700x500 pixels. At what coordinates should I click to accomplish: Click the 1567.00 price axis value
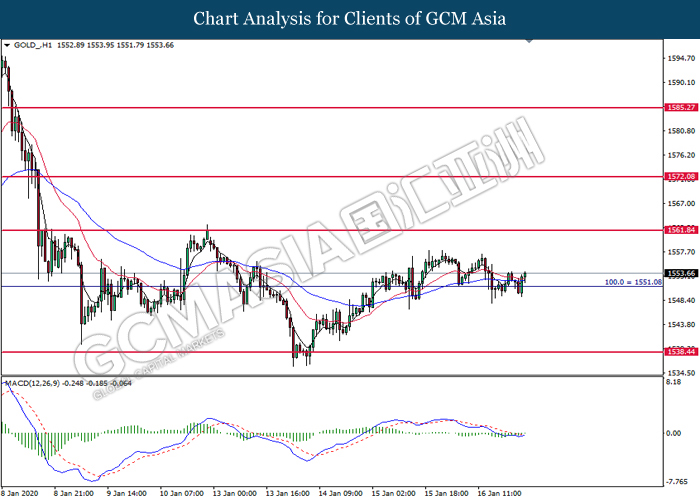pyautogui.click(x=681, y=203)
